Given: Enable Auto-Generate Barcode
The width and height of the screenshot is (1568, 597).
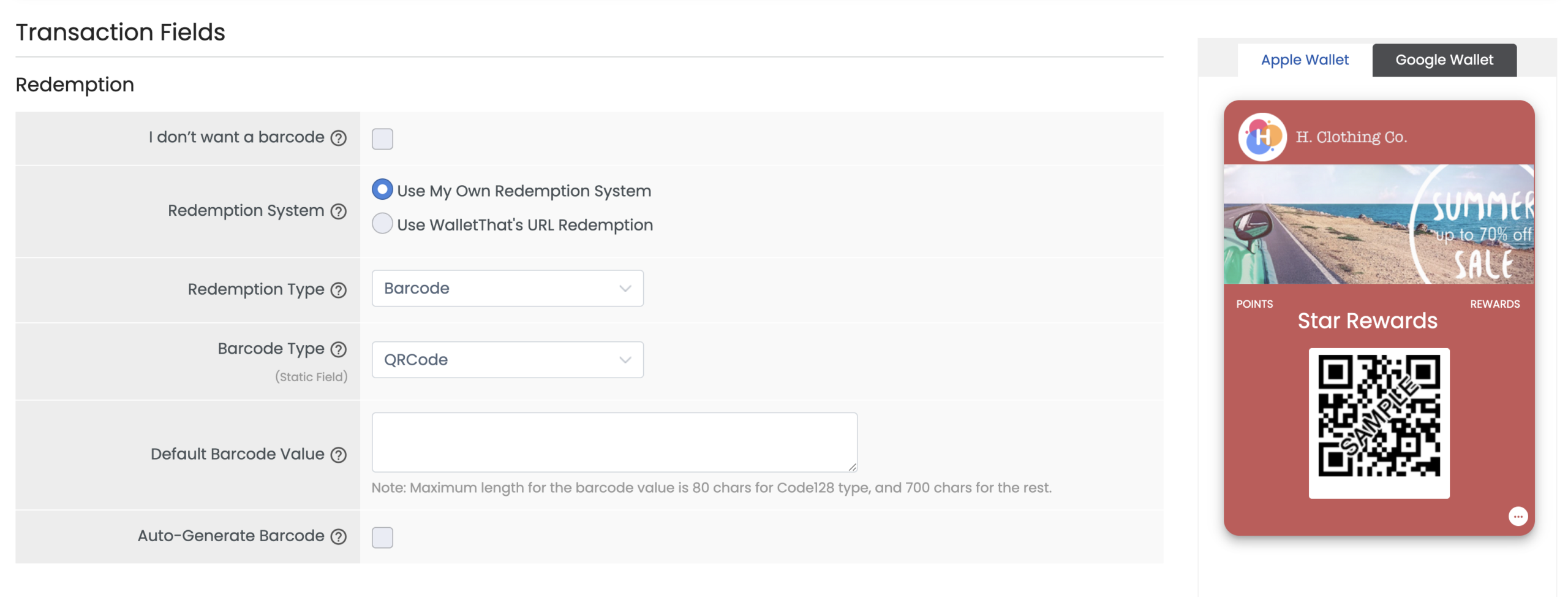Looking at the screenshot, I should [x=382, y=537].
